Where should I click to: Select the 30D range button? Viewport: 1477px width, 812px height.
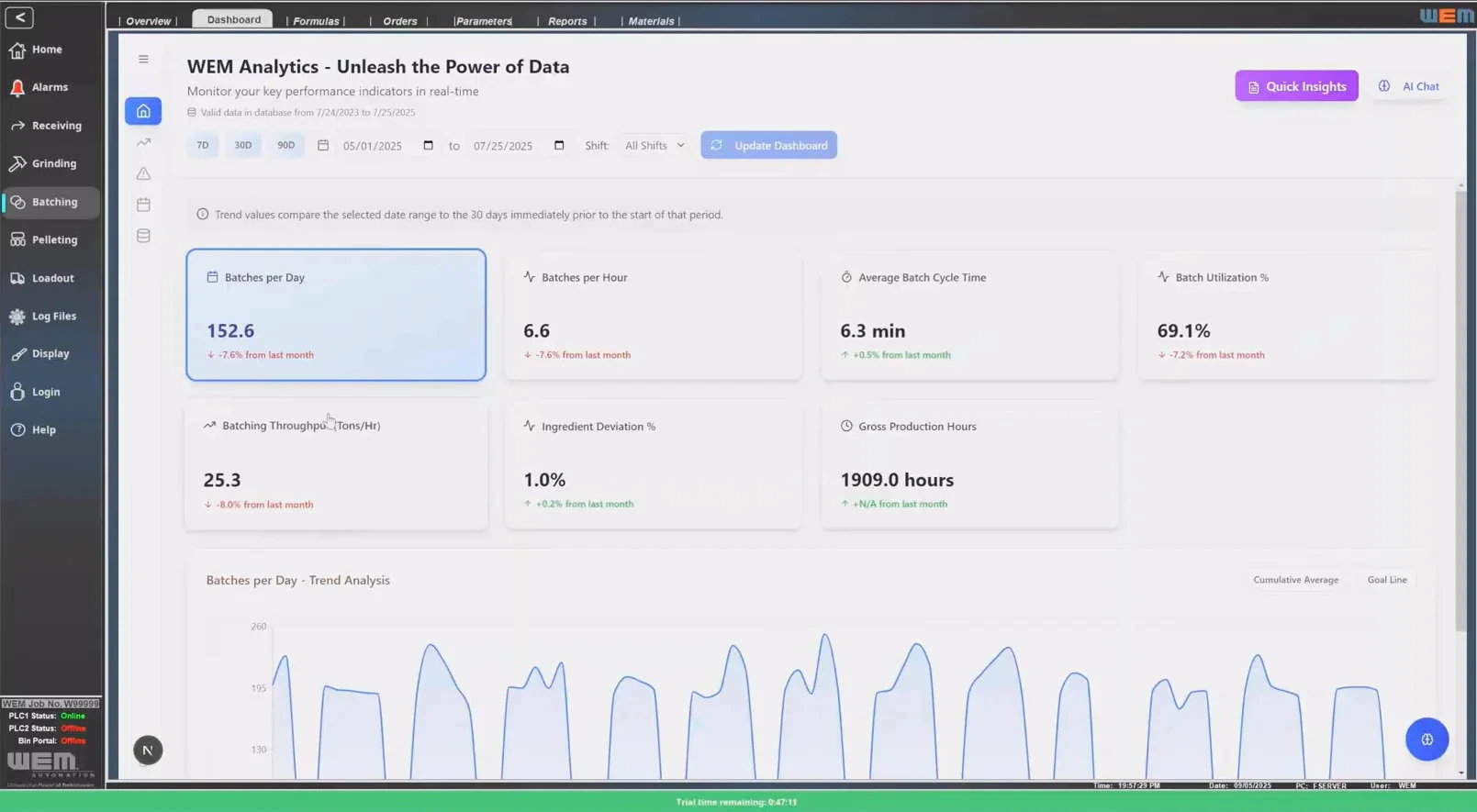tap(243, 145)
